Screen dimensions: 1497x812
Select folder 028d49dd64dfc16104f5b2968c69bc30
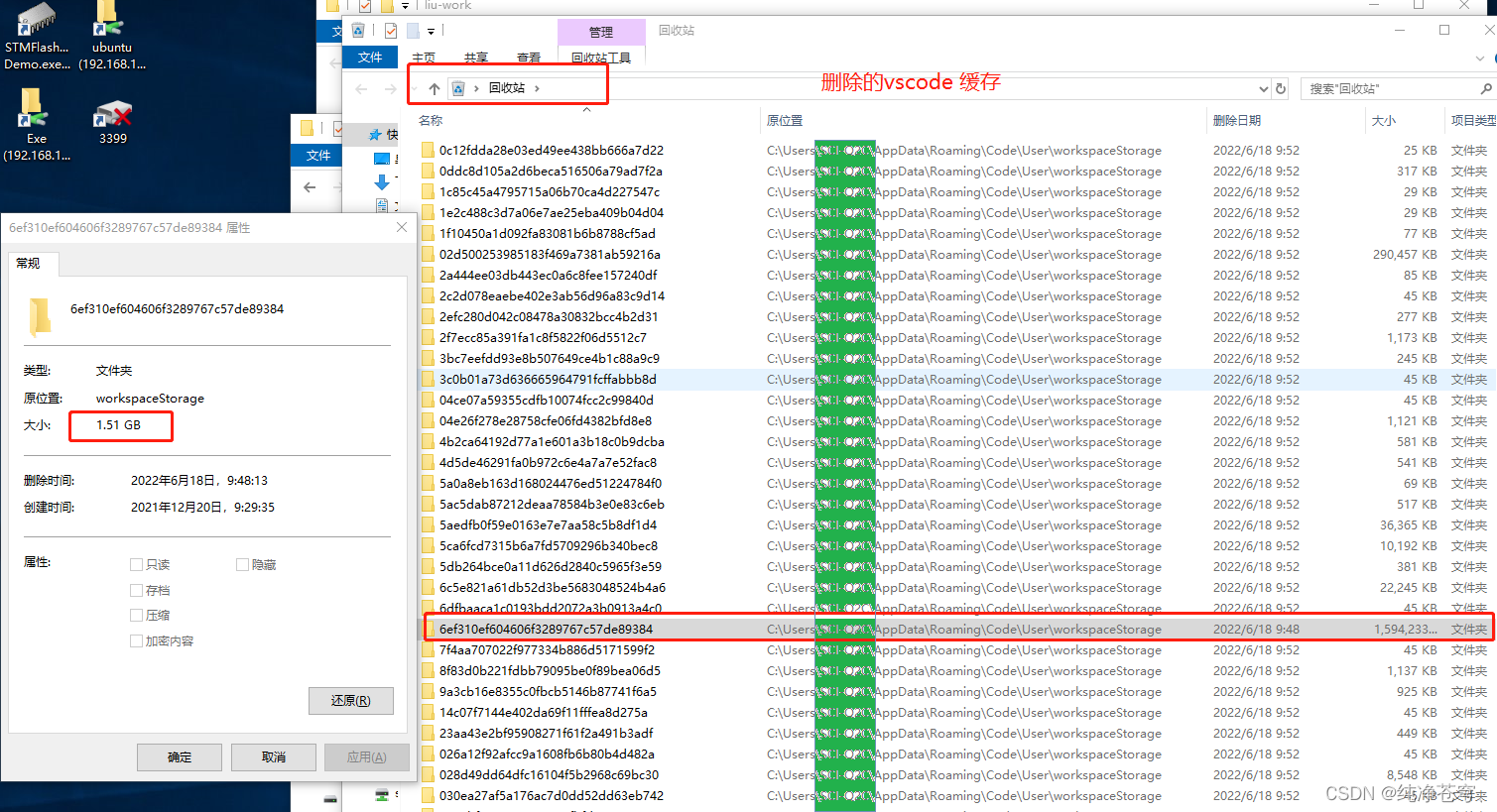tap(549, 774)
